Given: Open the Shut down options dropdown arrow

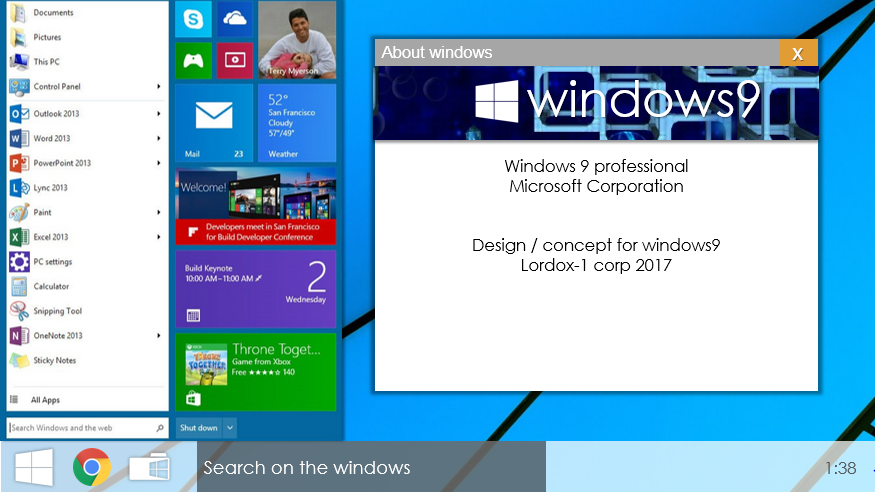Looking at the screenshot, I should [229, 428].
